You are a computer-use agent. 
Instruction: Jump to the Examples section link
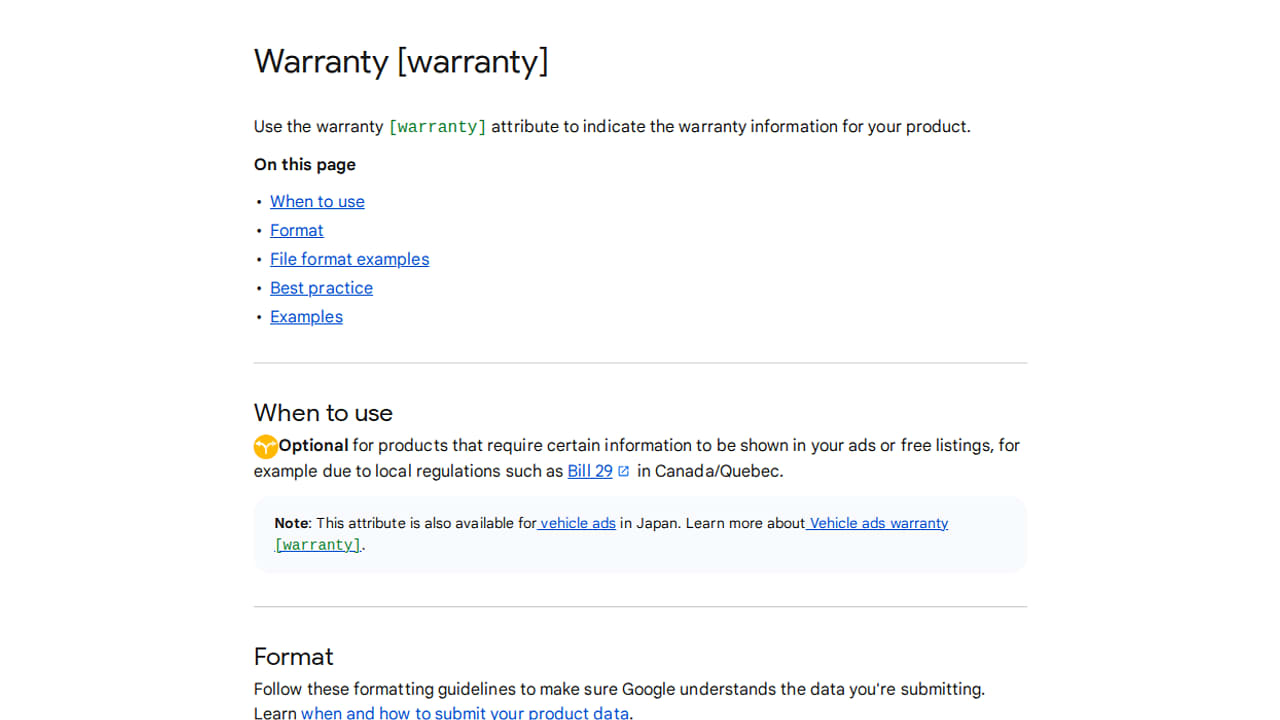pos(306,317)
